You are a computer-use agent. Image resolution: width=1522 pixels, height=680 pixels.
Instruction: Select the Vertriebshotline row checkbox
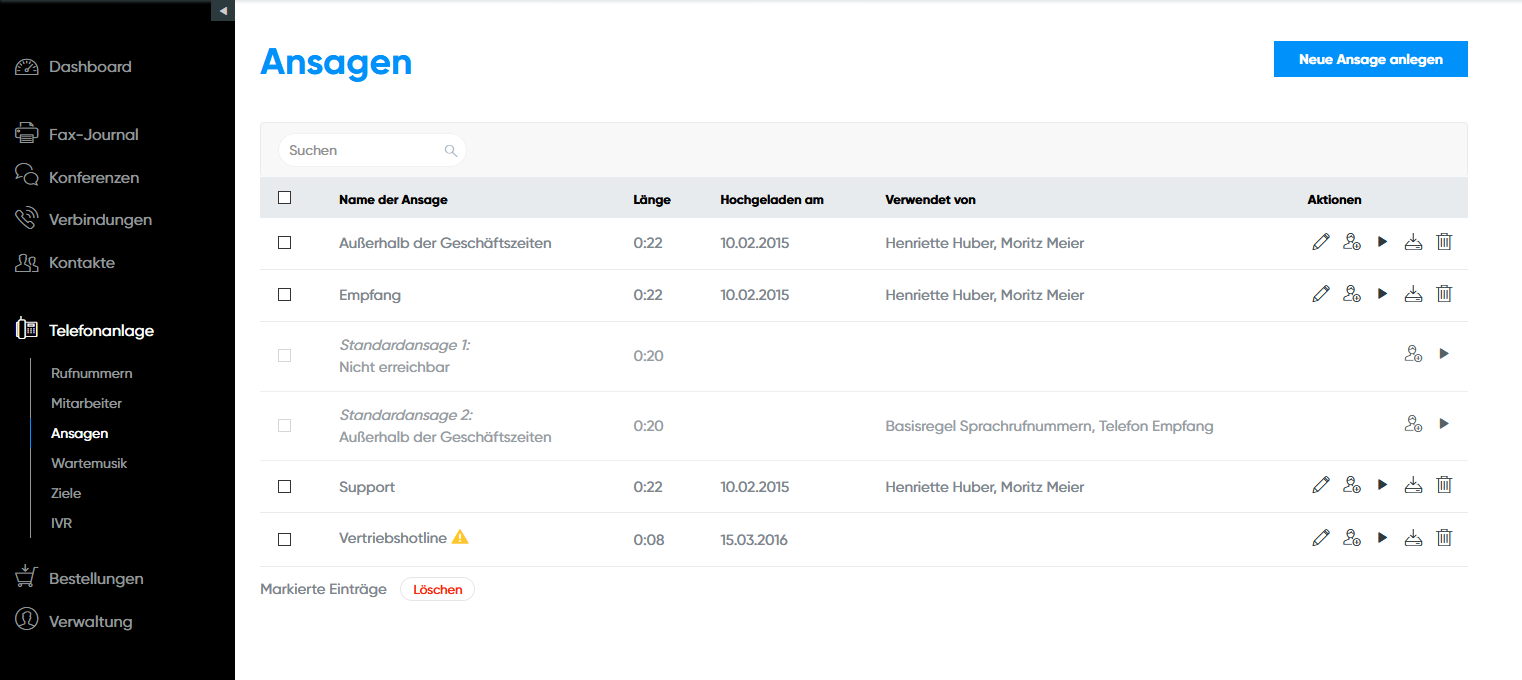tap(285, 540)
